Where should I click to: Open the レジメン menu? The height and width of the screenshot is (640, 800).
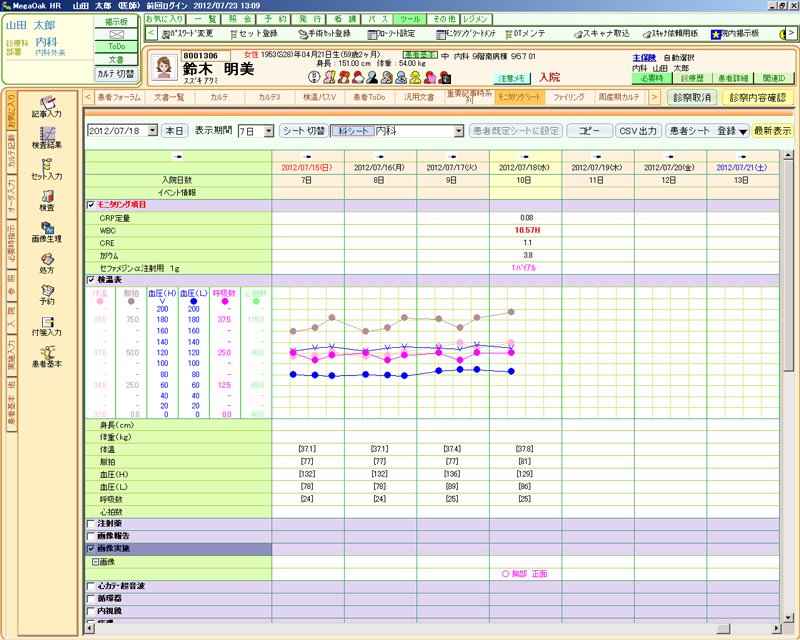tap(475, 19)
